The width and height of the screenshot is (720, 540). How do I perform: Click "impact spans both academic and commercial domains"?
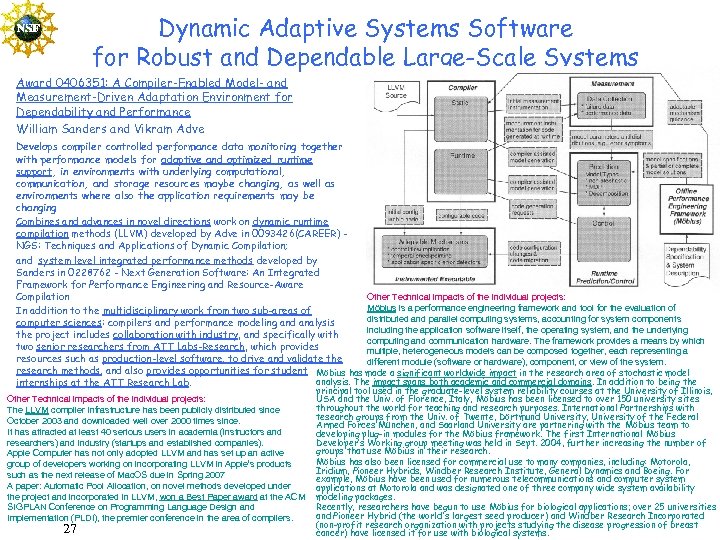click(x=482, y=382)
